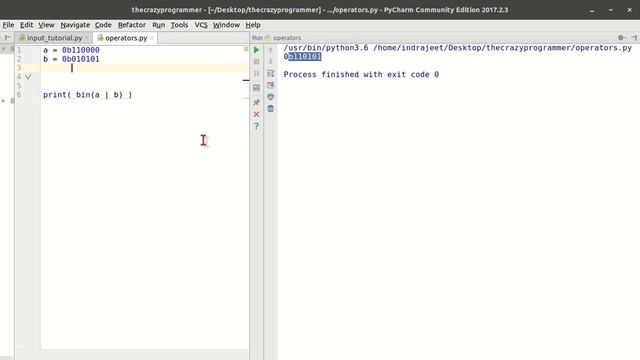
Task: Click code line 'a = 0b110000'
Action: (71, 50)
